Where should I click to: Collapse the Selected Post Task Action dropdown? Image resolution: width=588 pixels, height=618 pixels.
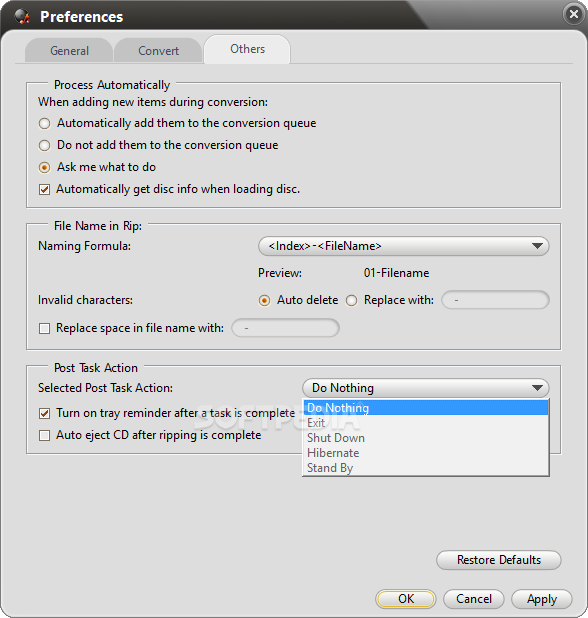(x=426, y=388)
